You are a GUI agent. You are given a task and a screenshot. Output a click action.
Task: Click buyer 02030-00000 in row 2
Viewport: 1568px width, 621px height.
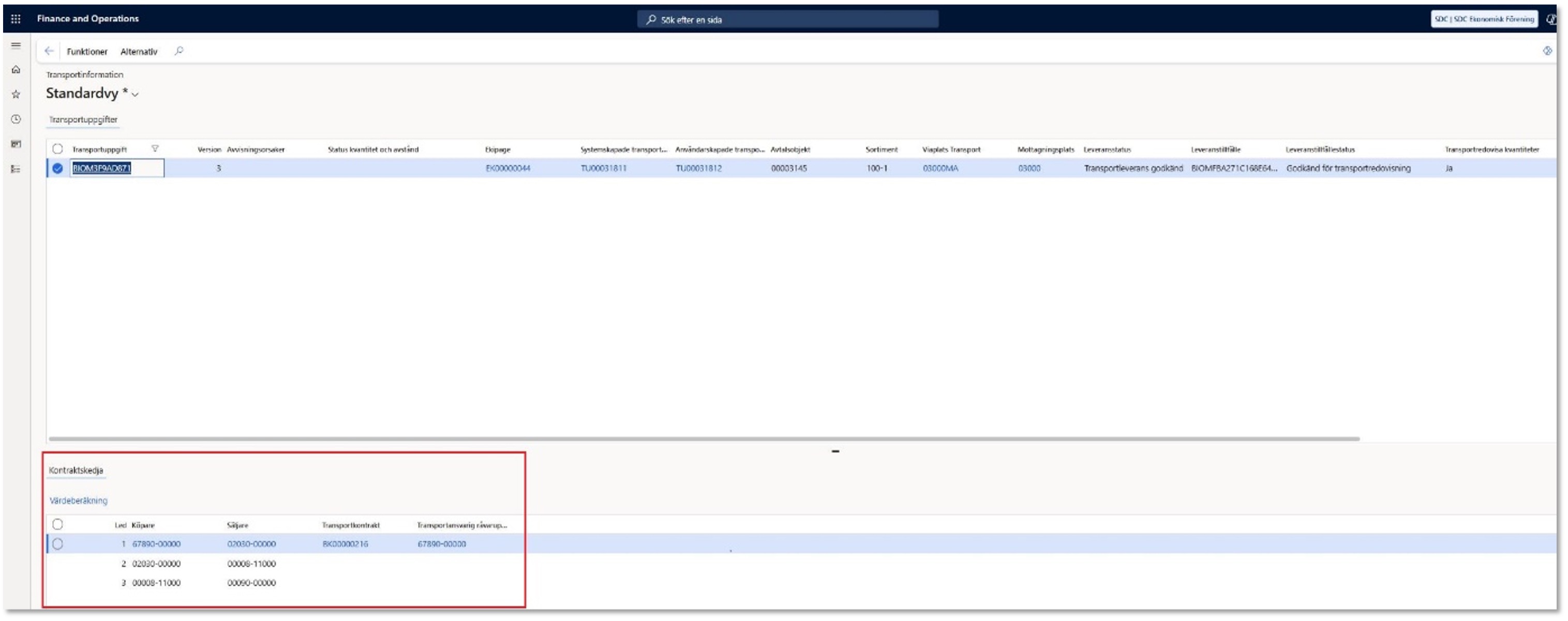pos(156,565)
